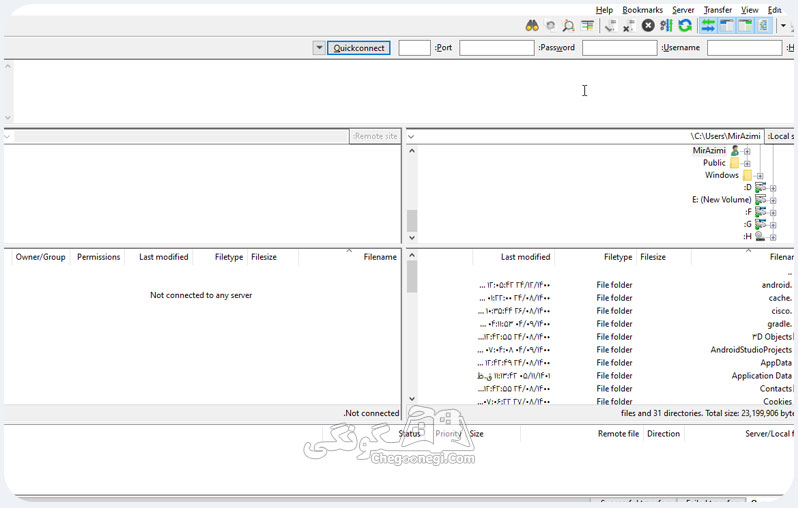The height and width of the screenshot is (508, 798).
Task: Open the Bookmarks menu
Action: (x=642, y=10)
